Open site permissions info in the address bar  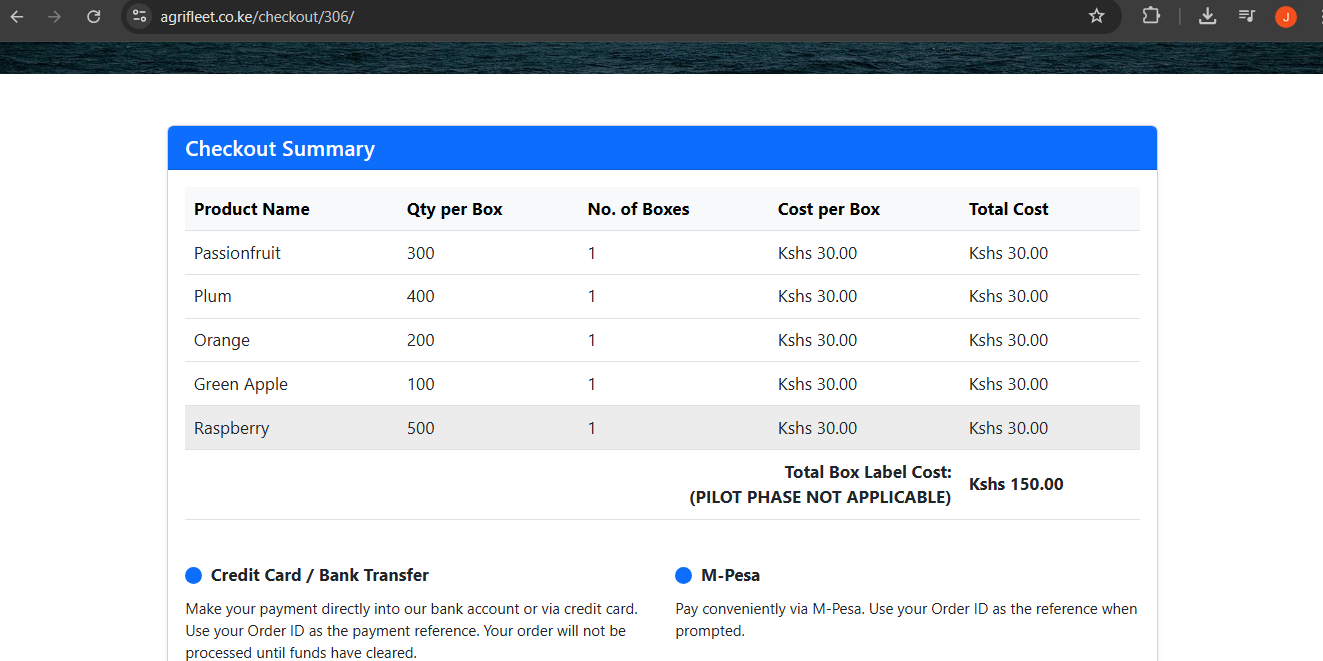click(140, 16)
